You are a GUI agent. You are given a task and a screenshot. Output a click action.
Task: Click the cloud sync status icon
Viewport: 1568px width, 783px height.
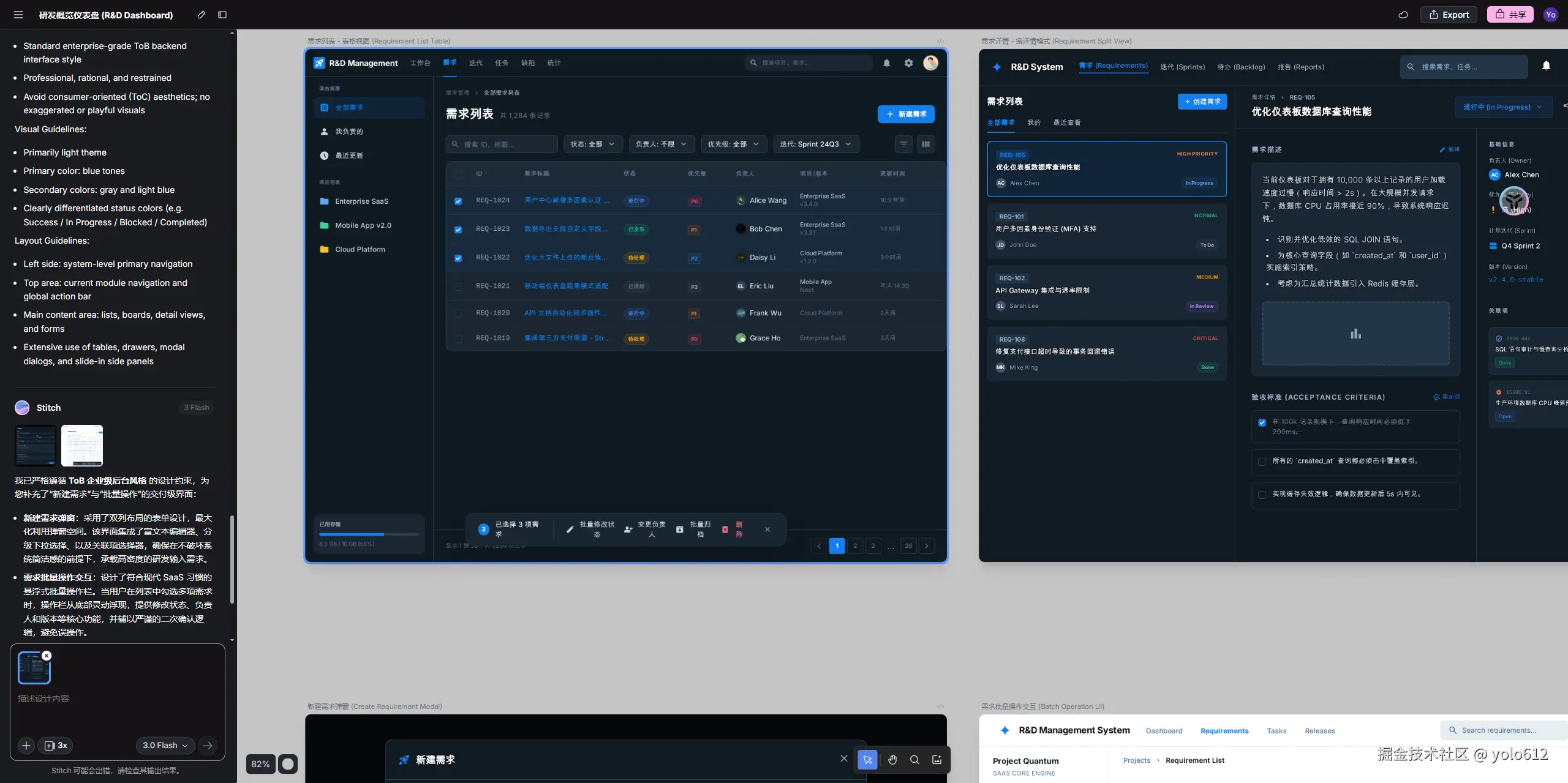[1403, 15]
